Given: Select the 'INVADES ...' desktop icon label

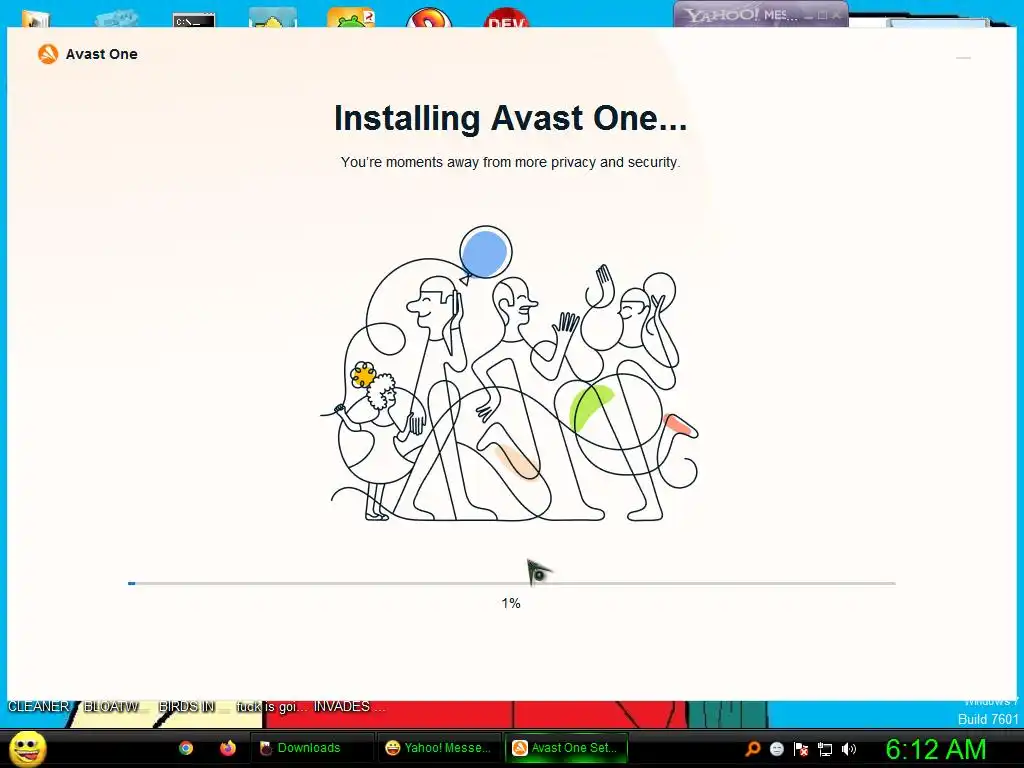Looking at the screenshot, I should (x=349, y=707).
